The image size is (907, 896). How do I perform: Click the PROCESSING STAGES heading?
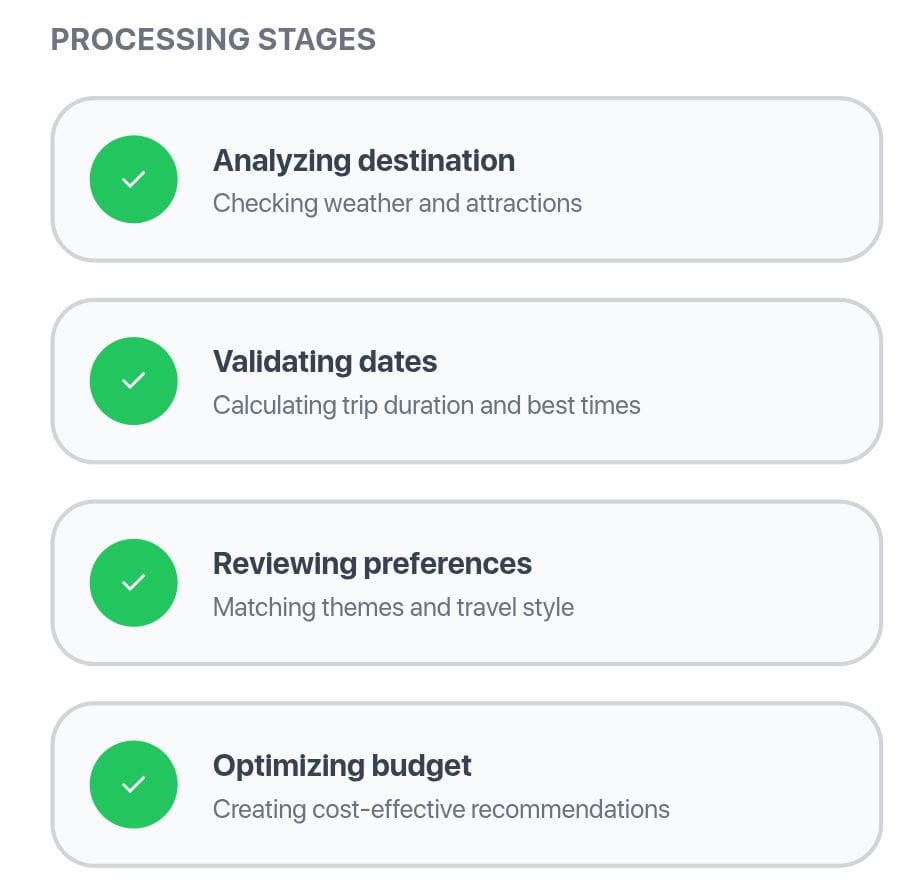pyautogui.click(x=213, y=40)
